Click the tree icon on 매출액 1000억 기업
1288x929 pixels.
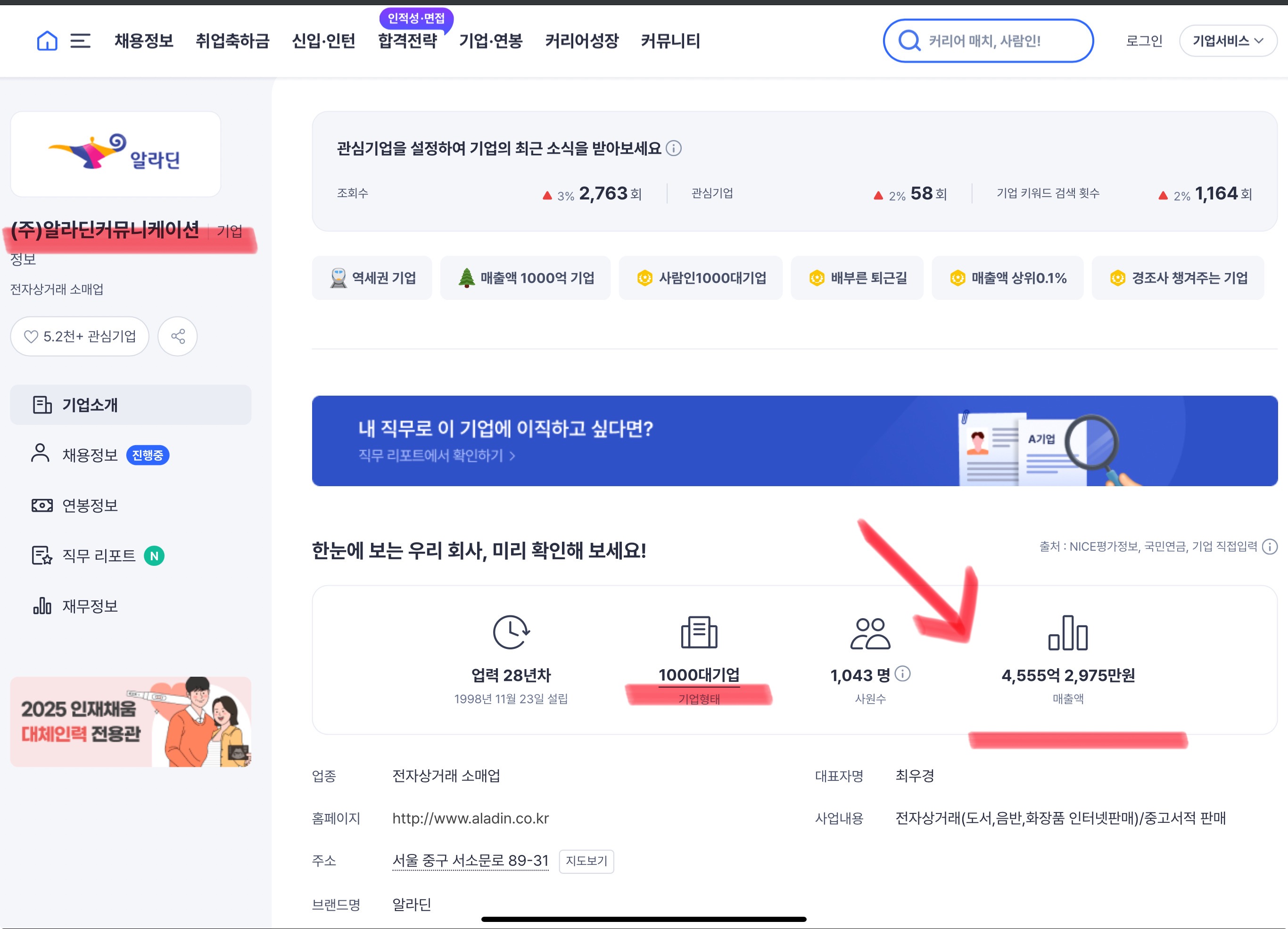pyautogui.click(x=466, y=278)
